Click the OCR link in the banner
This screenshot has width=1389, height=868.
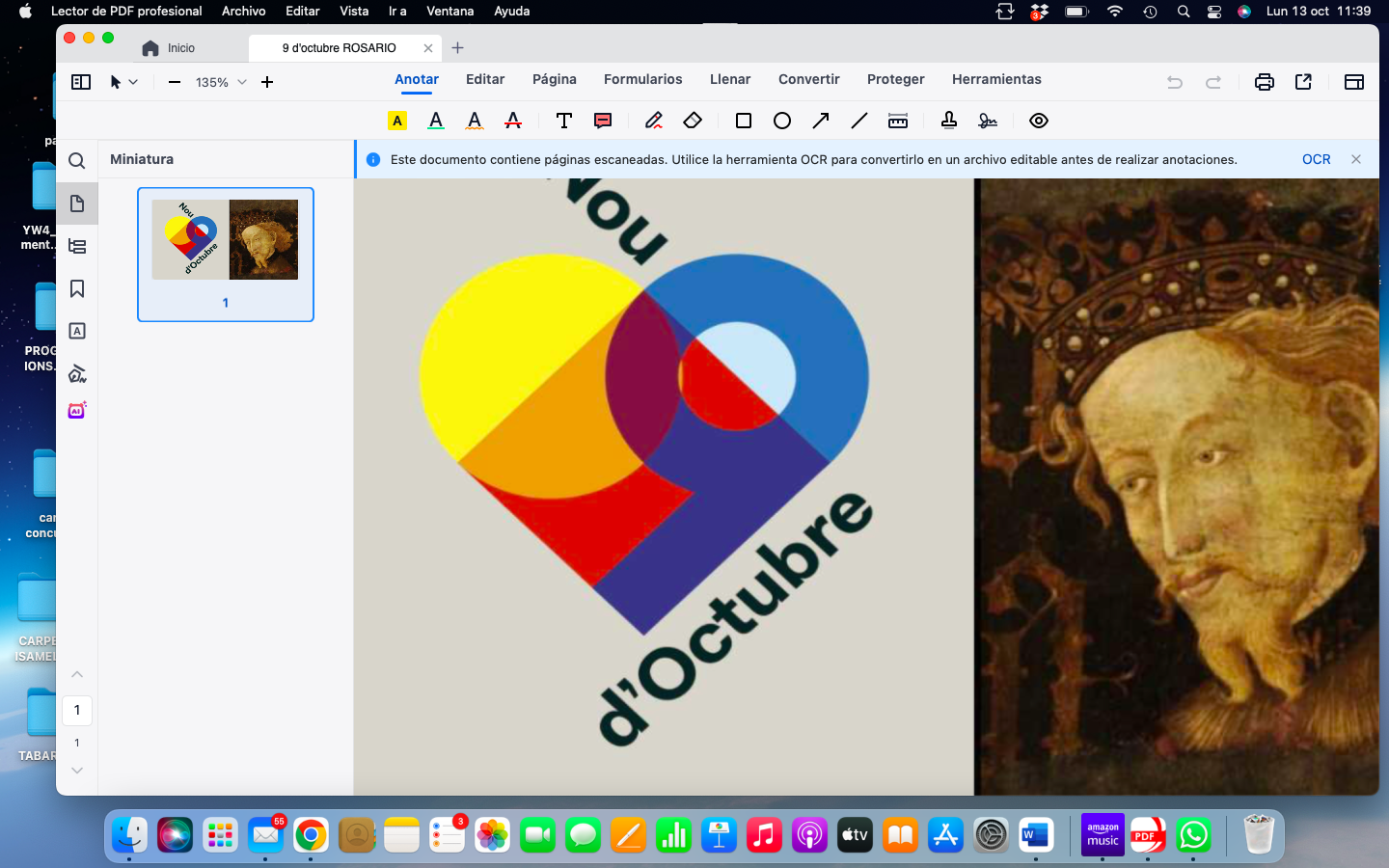[x=1316, y=159]
